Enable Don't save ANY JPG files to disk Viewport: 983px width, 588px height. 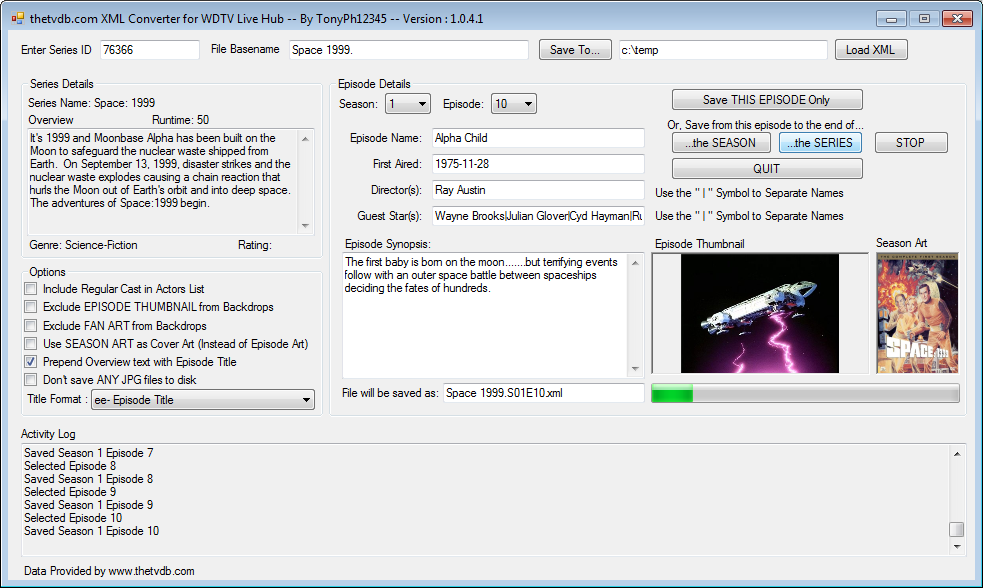(x=30, y=380)
